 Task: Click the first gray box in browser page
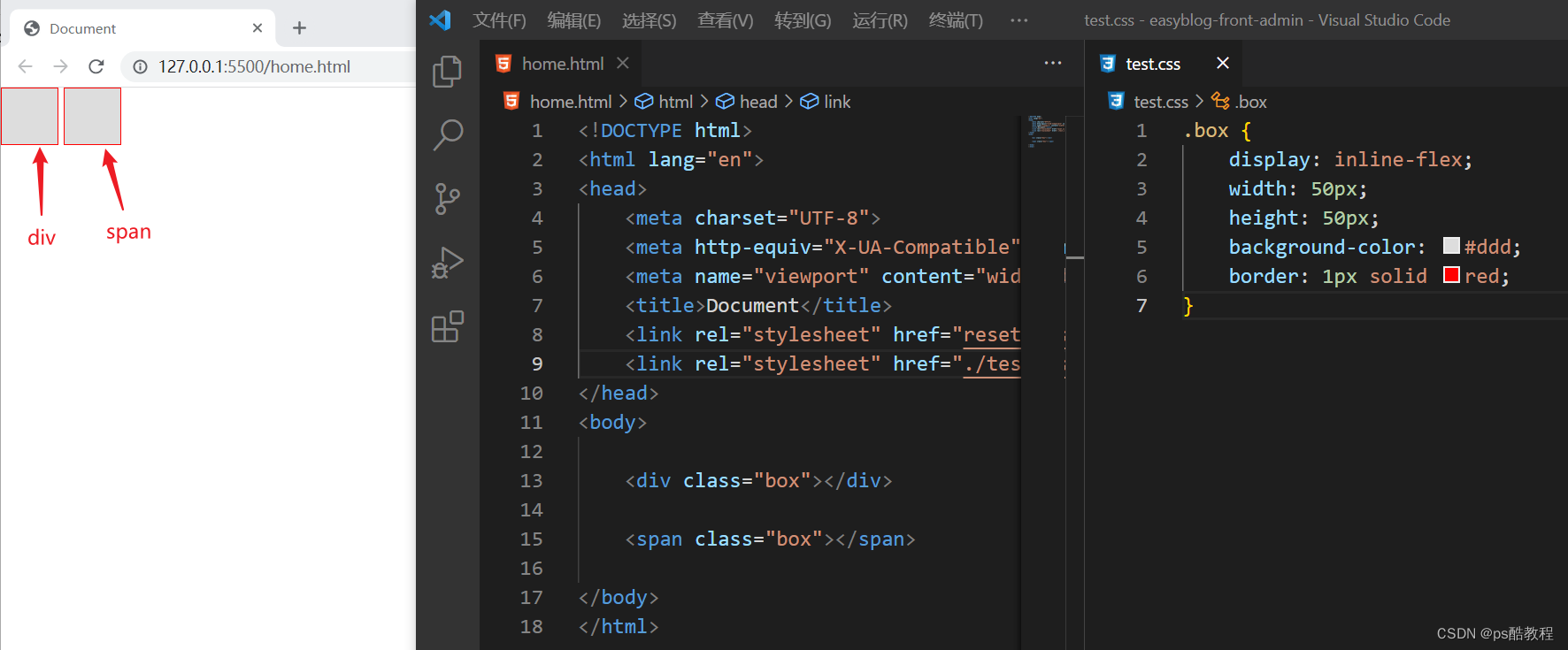point(30,116)
